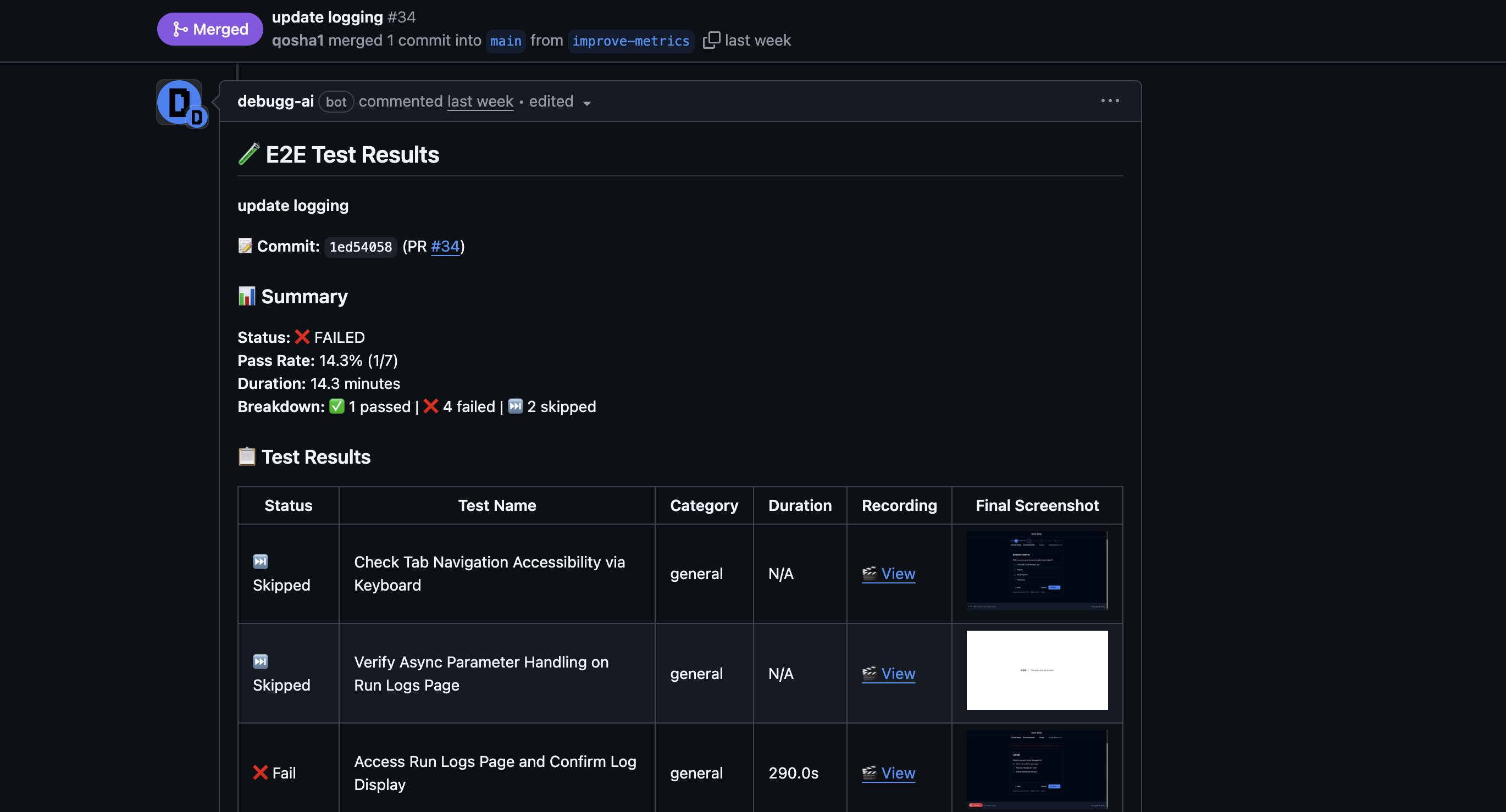Open the comment options ellipsis menu

pos(1110,101)
